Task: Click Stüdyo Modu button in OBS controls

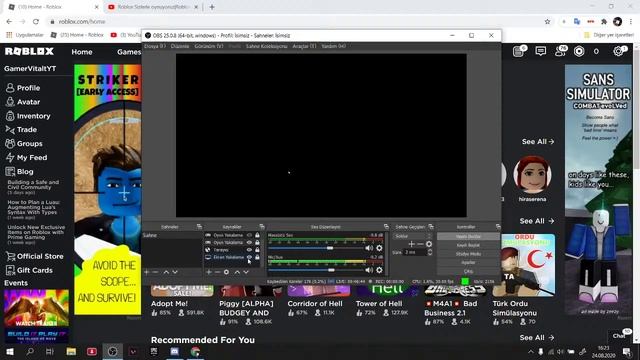Action: [x=468, y=254]
